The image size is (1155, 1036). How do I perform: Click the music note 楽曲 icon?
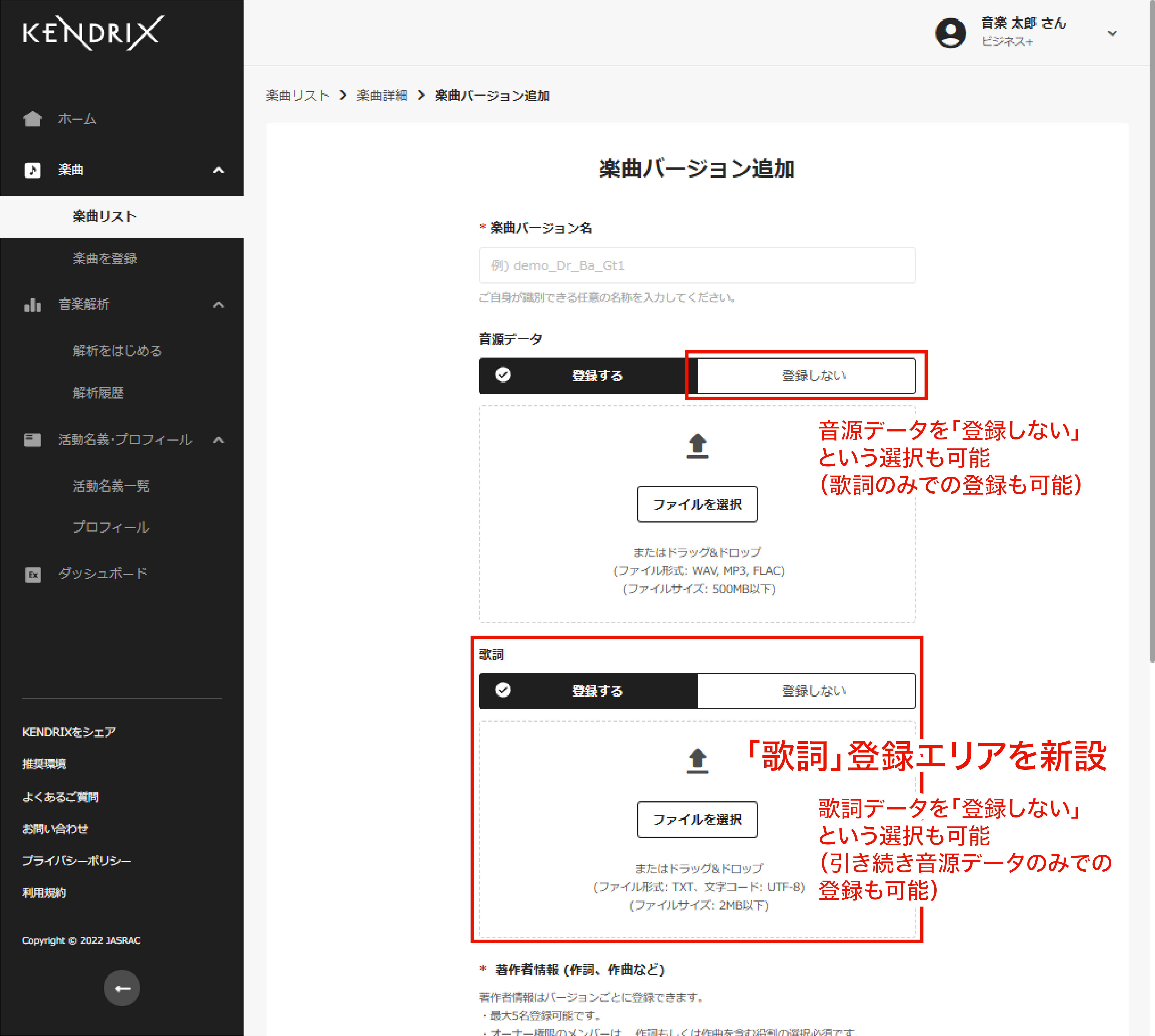click(x=32, y=170)
